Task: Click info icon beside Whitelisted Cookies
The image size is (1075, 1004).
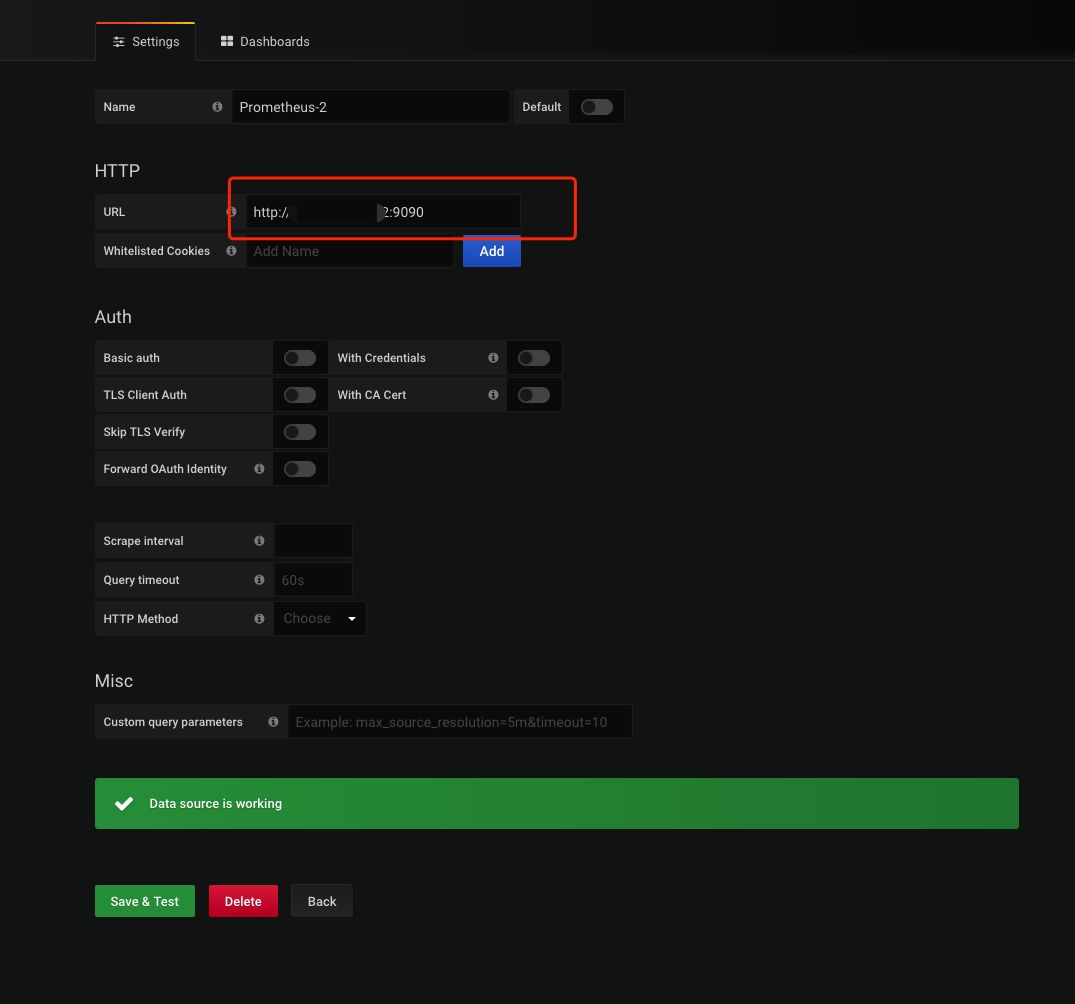Action: coord(231,251)
